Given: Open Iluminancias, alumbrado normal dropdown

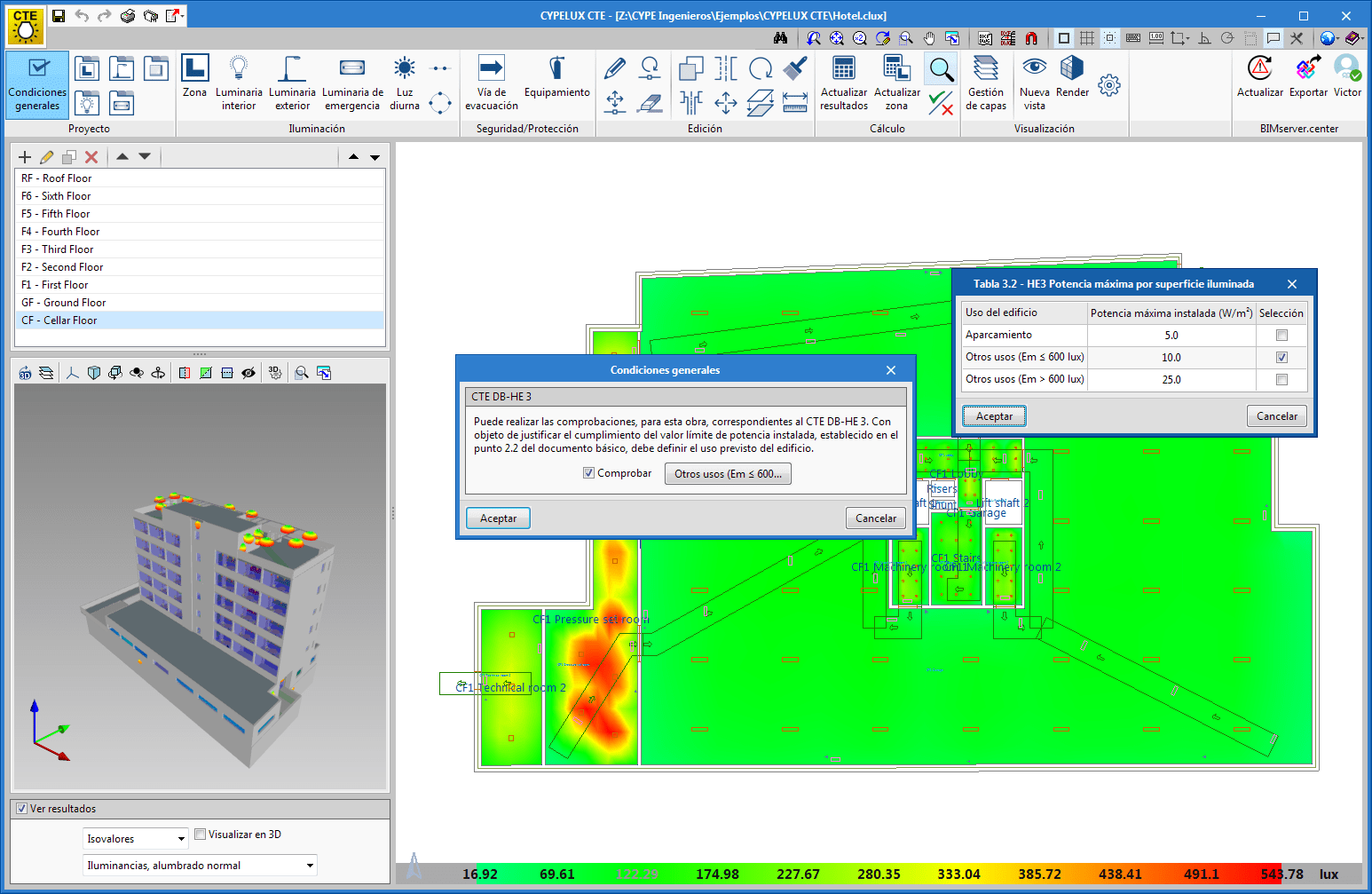Looking at the screenshot, I should (x=200, y=866).
